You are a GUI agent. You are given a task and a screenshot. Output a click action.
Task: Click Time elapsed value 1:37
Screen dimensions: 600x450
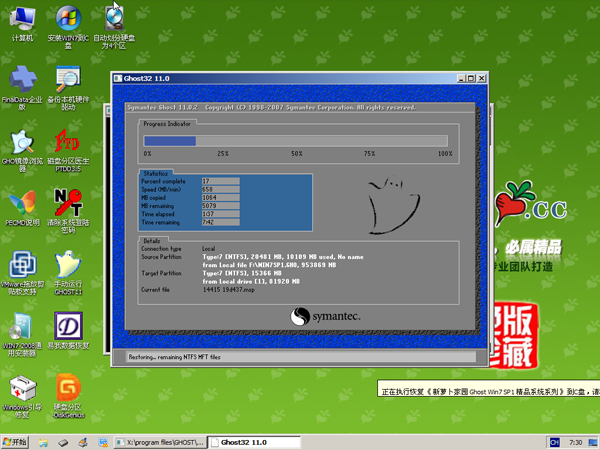[220, 214]
